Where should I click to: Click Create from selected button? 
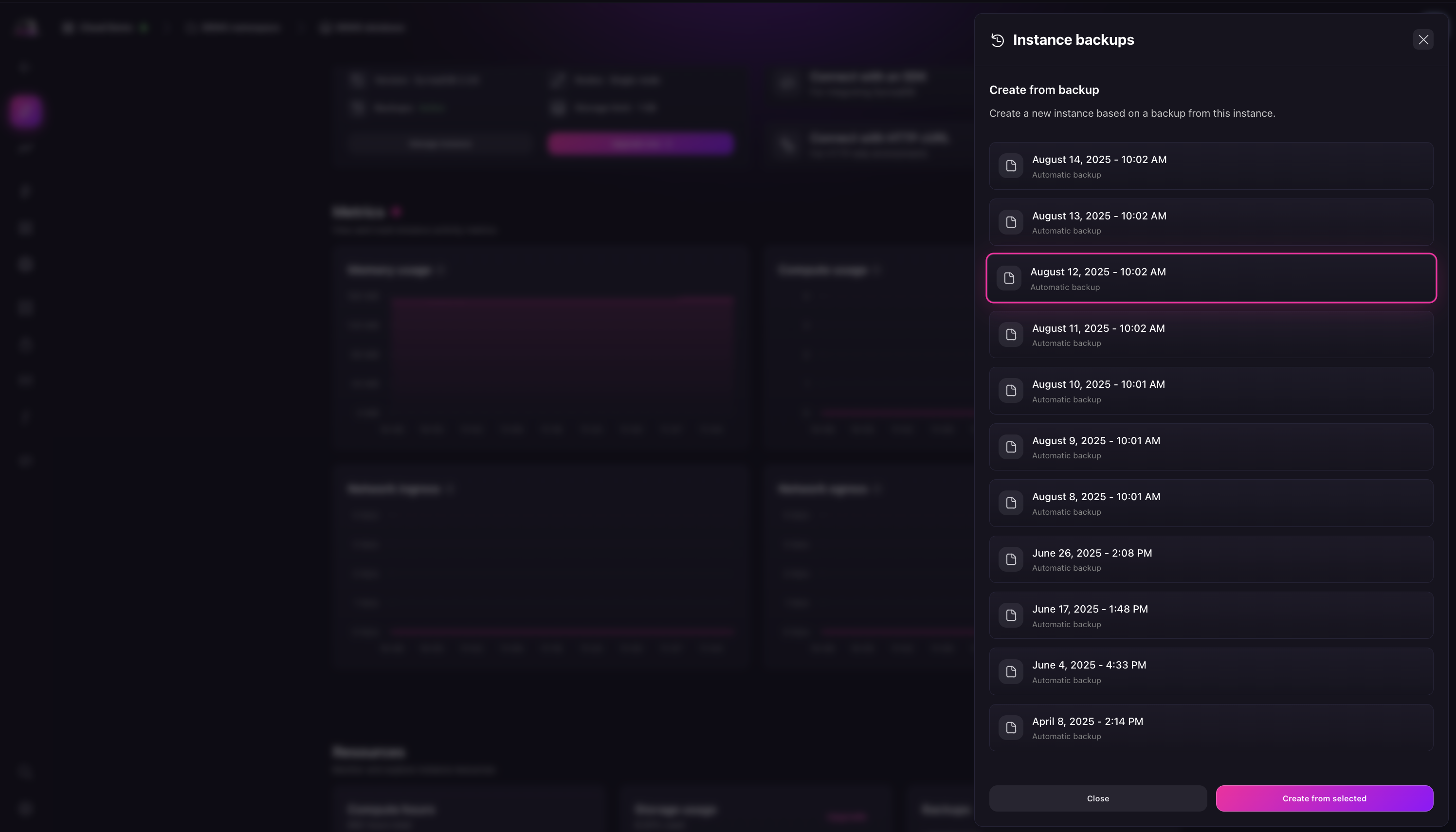(1324, 799)
